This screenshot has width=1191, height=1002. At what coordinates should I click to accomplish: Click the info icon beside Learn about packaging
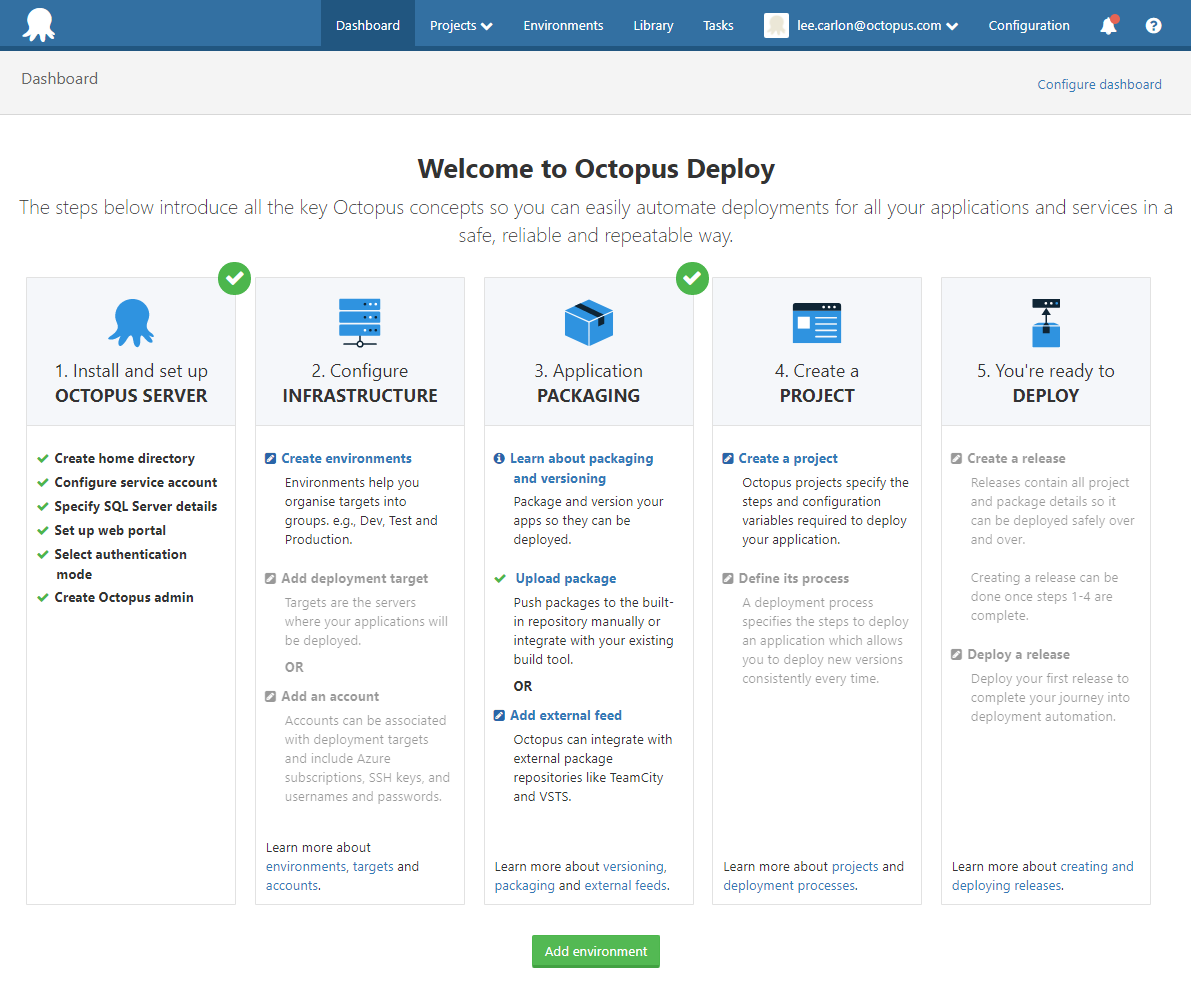pos(499,458)
